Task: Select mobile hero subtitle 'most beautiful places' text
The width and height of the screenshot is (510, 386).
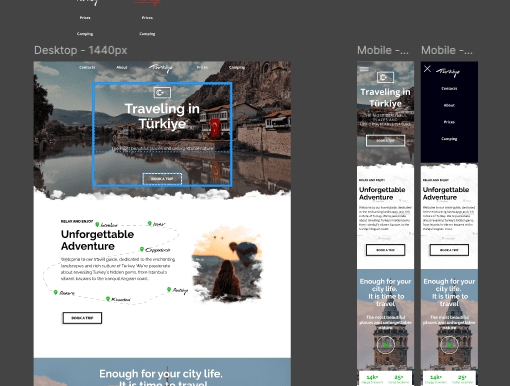Action: [x=386, y=119]
